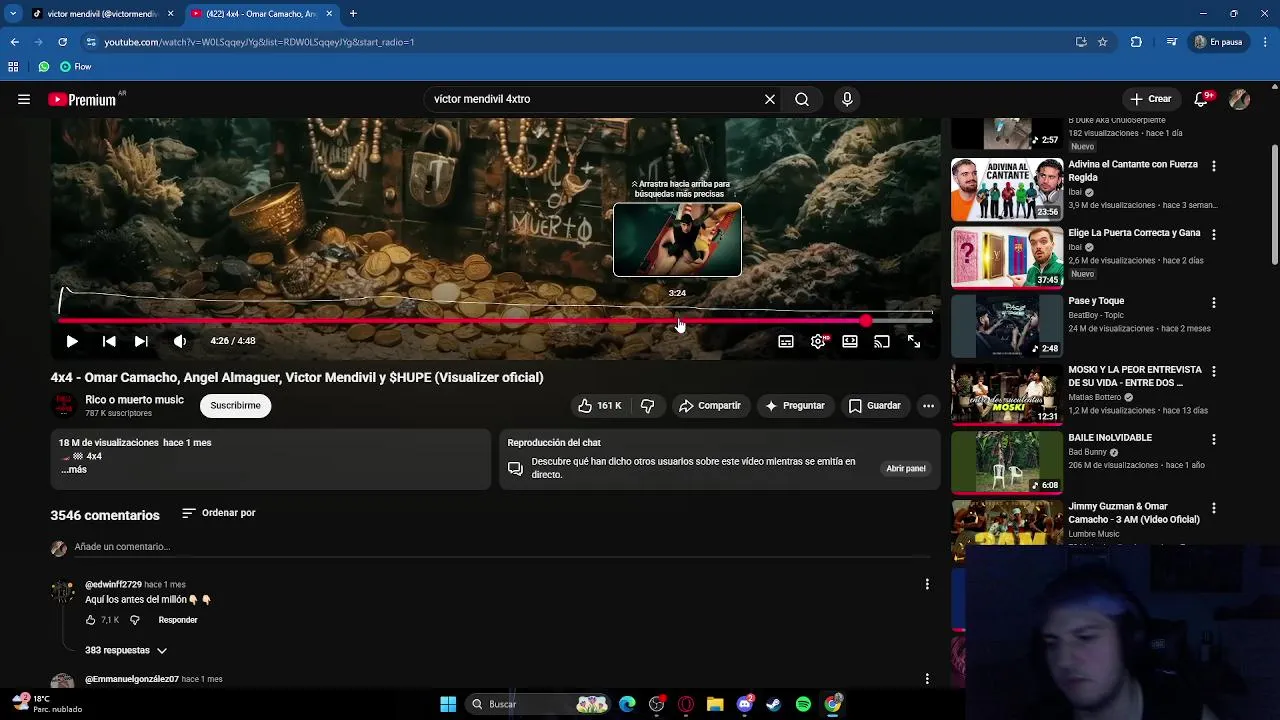1280x720 pixels.
Task: Open Crear menu in the header
Action: [1150, 99]
